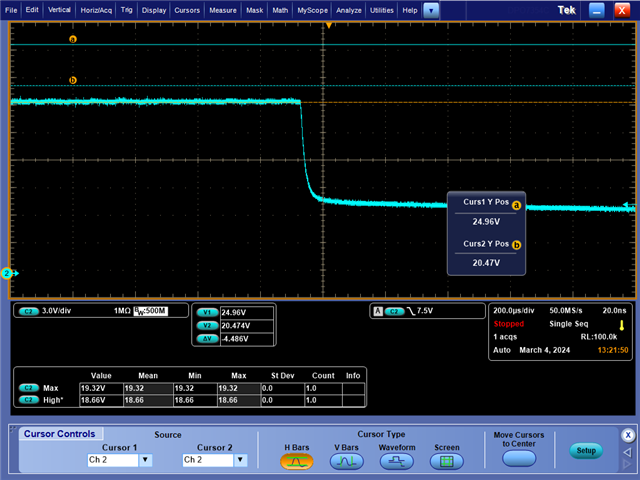
Task: Close the Cursor Controls panel
Action: coord(628,435)
